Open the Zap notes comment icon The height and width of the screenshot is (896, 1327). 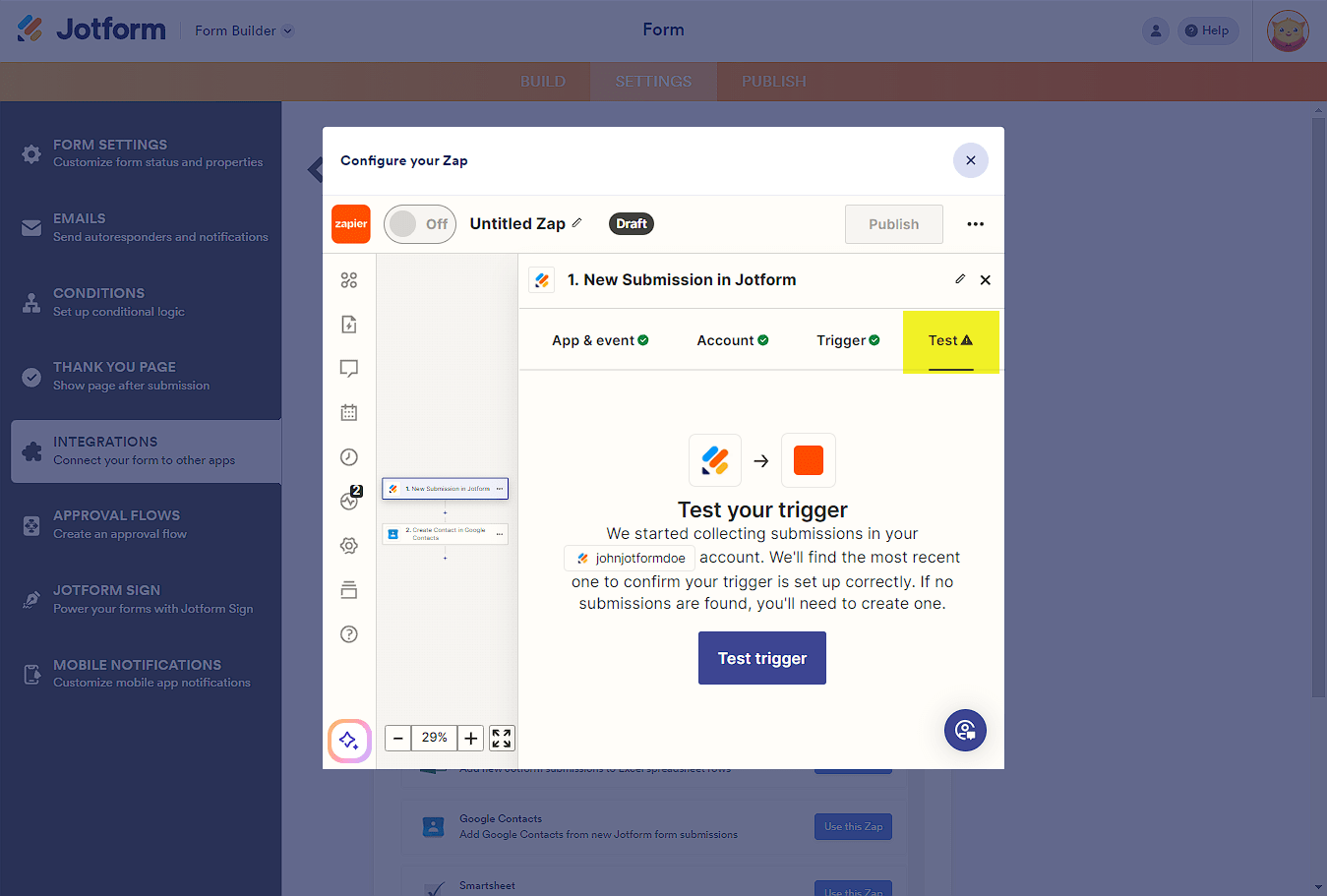348,369
